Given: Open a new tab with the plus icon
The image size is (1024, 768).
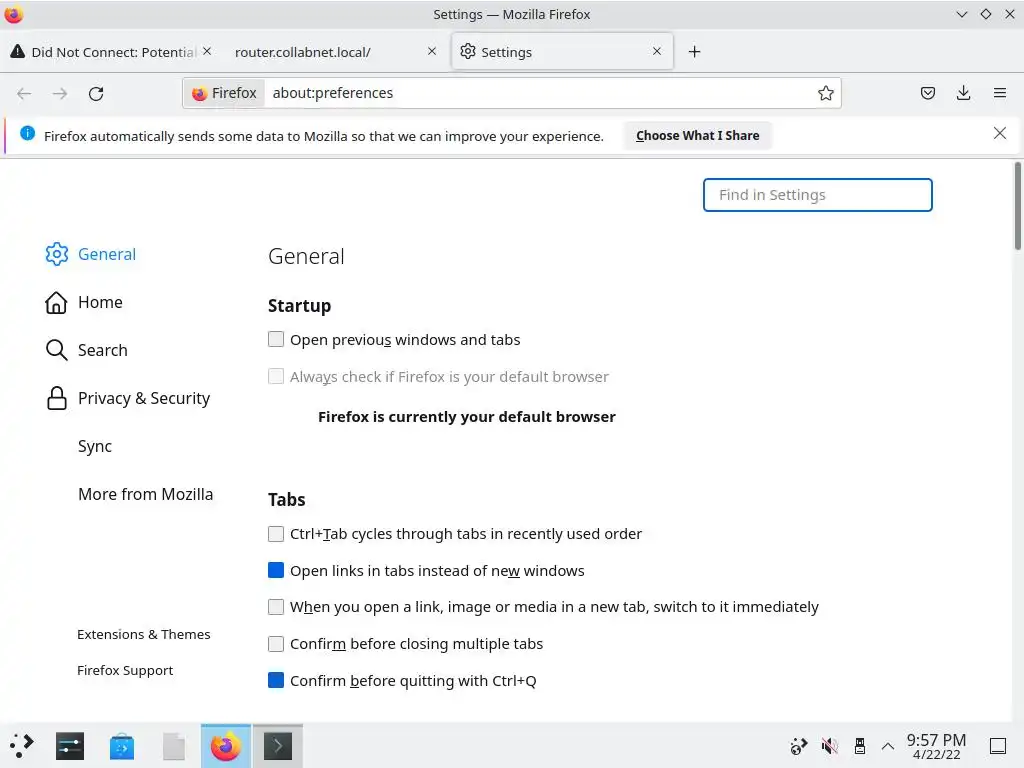Looking at the screenshot, I should tap(694, 52).
